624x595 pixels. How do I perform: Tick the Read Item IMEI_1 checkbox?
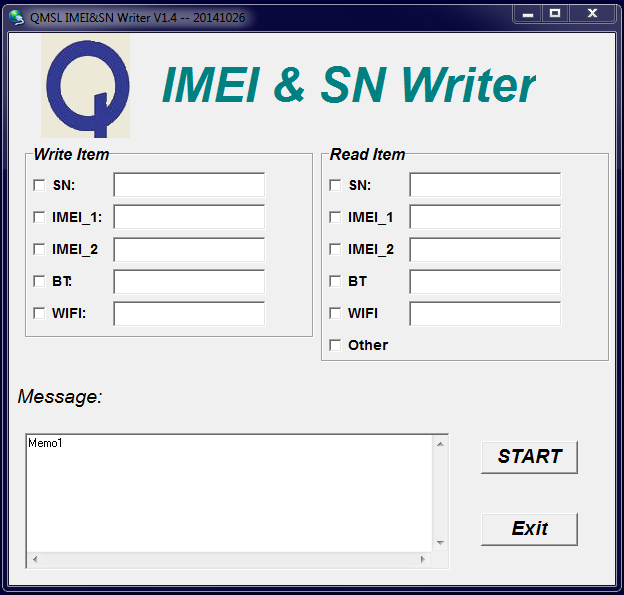335,217
